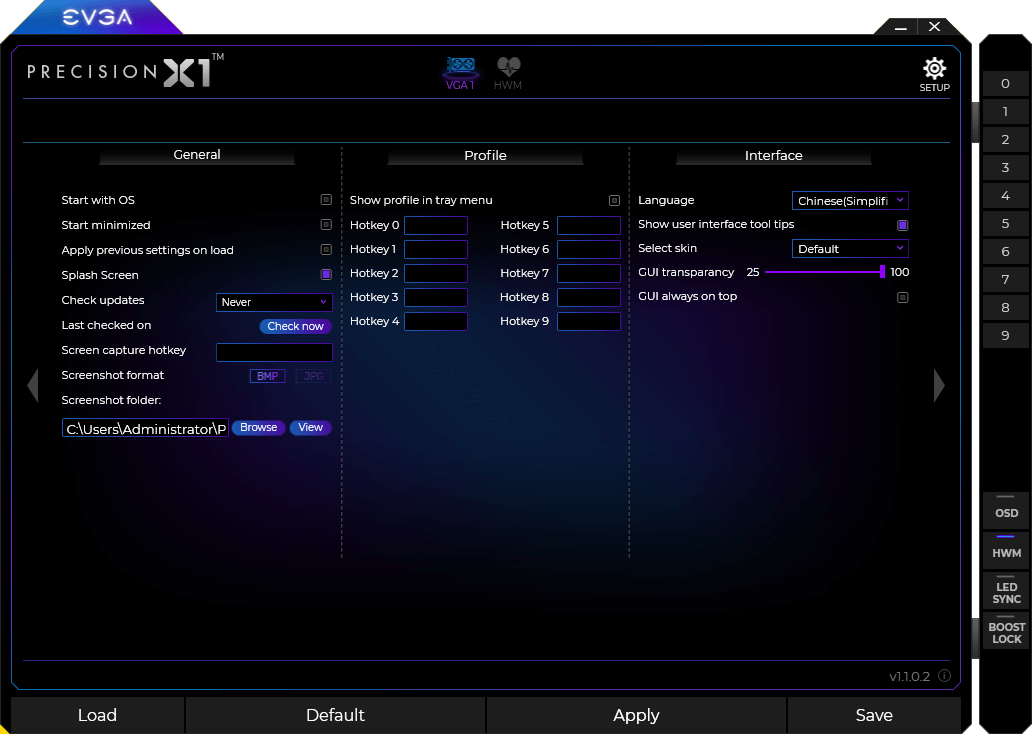The width and height of the screenshot is (1032, 734).
Task: Click the GUI transparency slider handle
Action: [882, 272]
